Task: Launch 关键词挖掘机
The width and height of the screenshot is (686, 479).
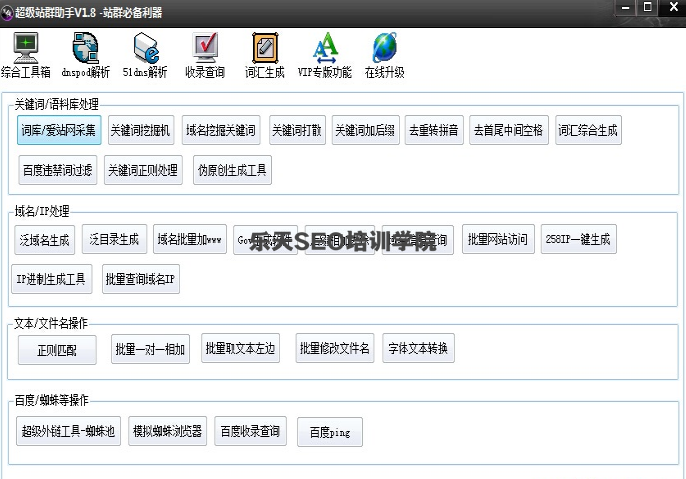Action: 141,130
